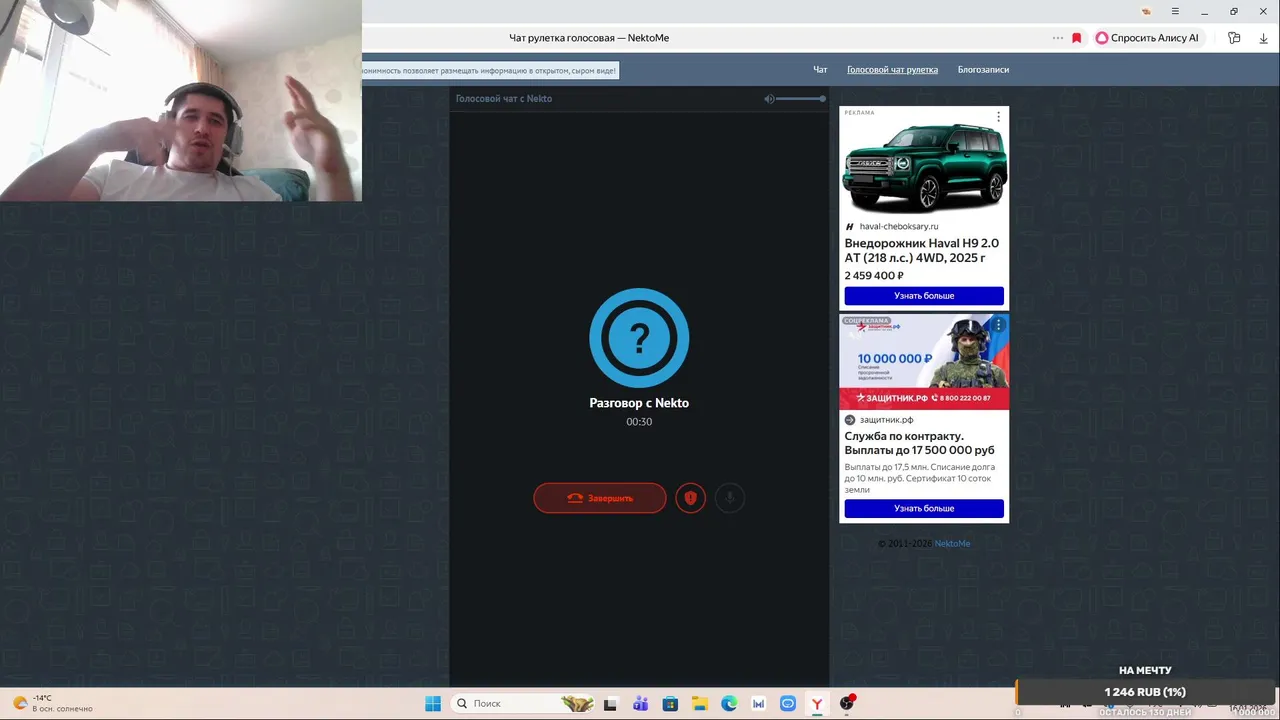Open Microsoft Teams from the taskbar
Screen dimensions: 1280x720
pyautogui.click(x=640, y=704)
